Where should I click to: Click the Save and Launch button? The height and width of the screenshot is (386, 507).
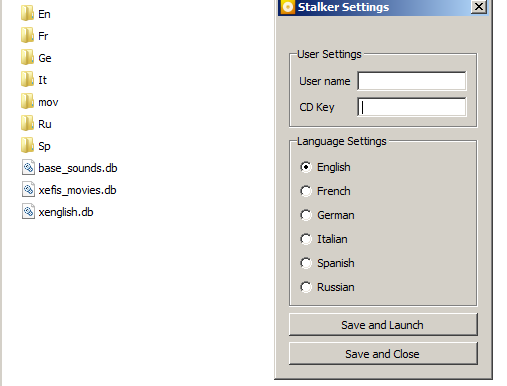coord(383,325)
